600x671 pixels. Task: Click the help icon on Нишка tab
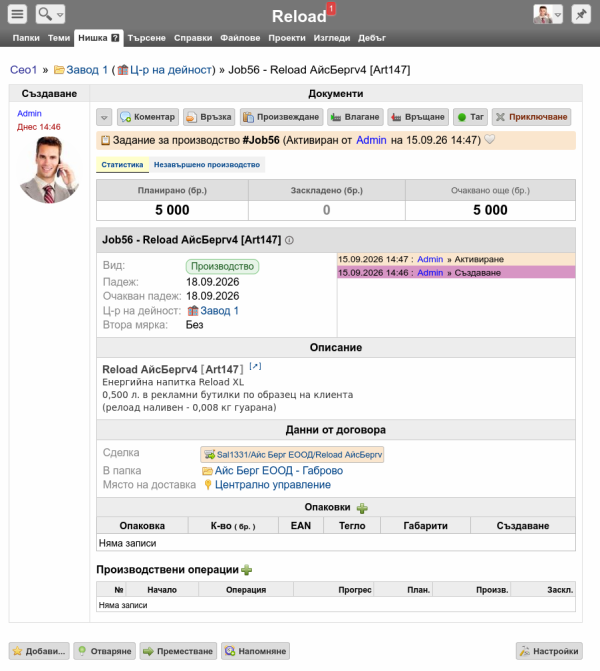[x=115, y=38]
